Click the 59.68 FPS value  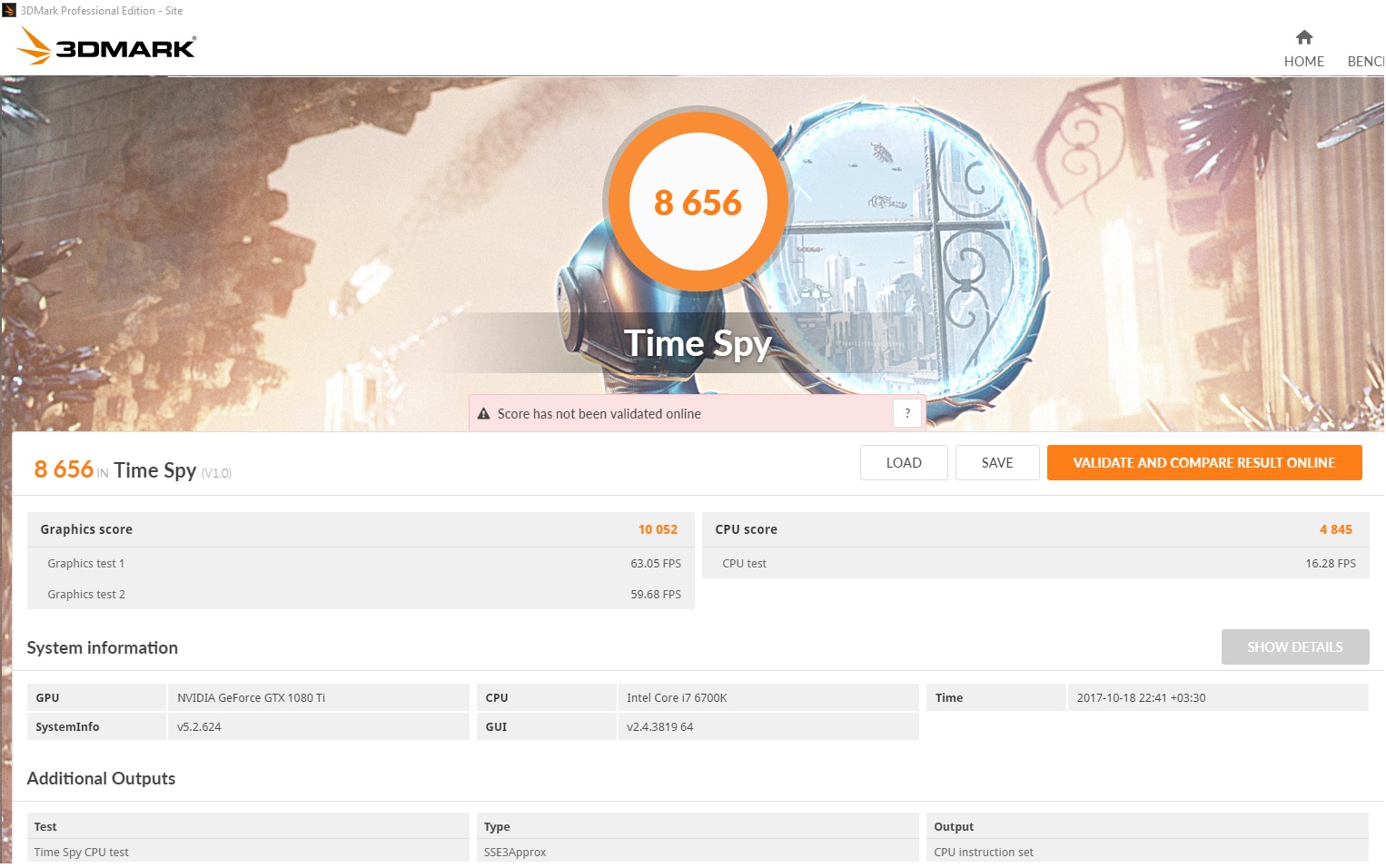click(x=656, y=595)
